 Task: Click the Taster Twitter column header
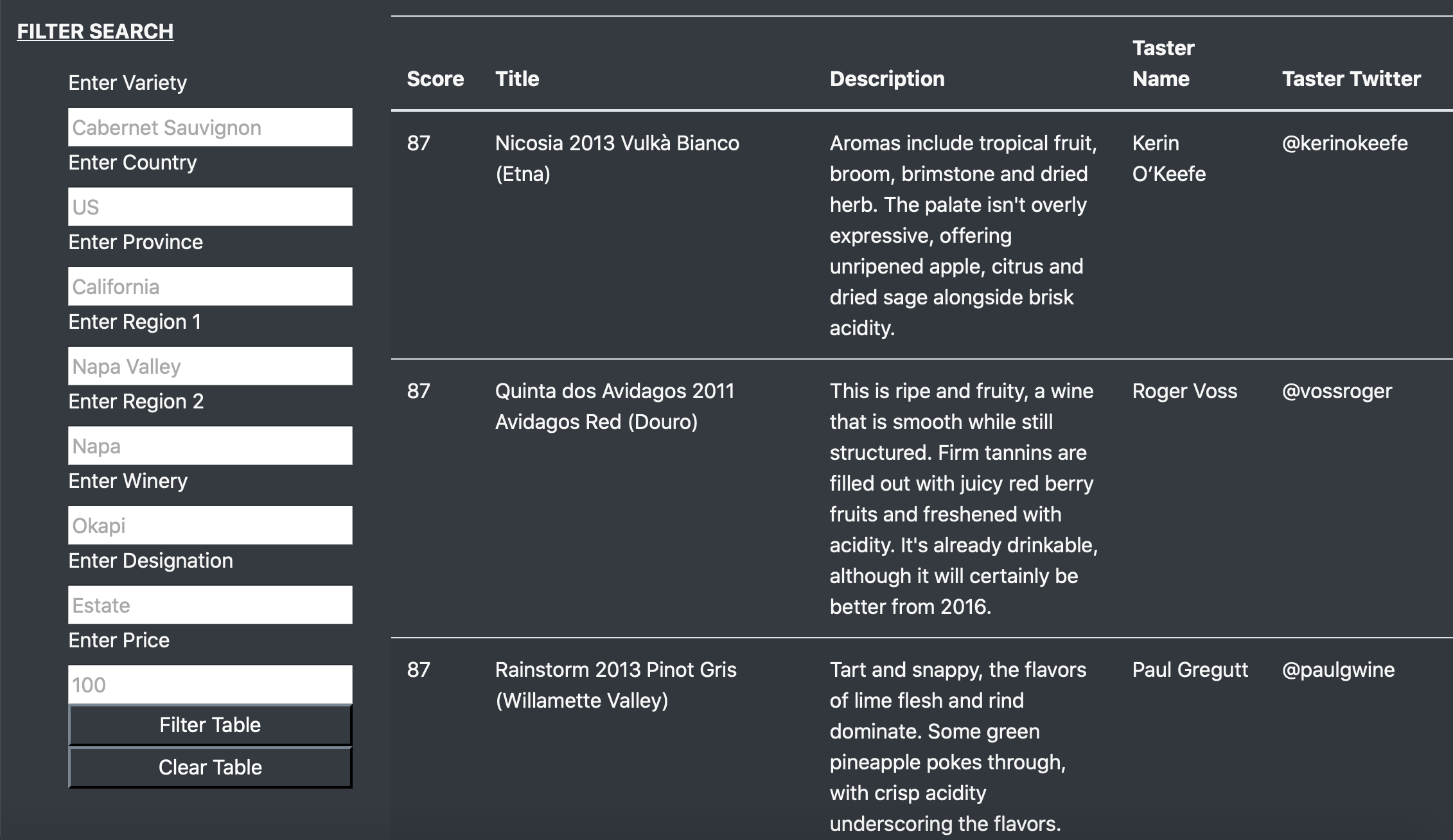tap(1351, 78)
